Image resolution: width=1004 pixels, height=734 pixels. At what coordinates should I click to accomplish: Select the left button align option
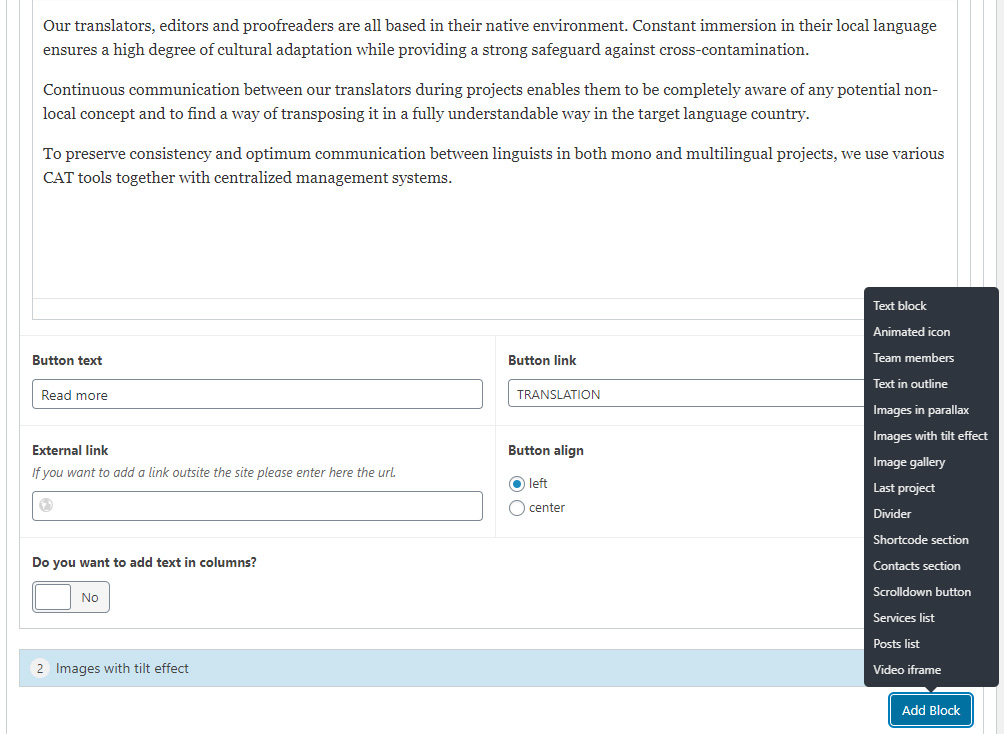point(517,484)
